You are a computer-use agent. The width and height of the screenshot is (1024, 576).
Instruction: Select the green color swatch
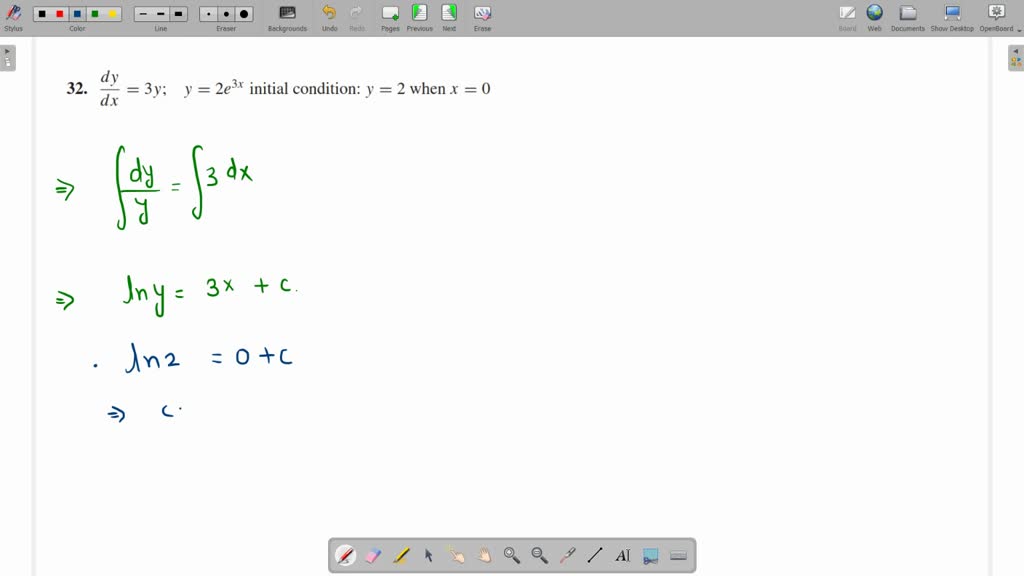(x=96, y=14)
